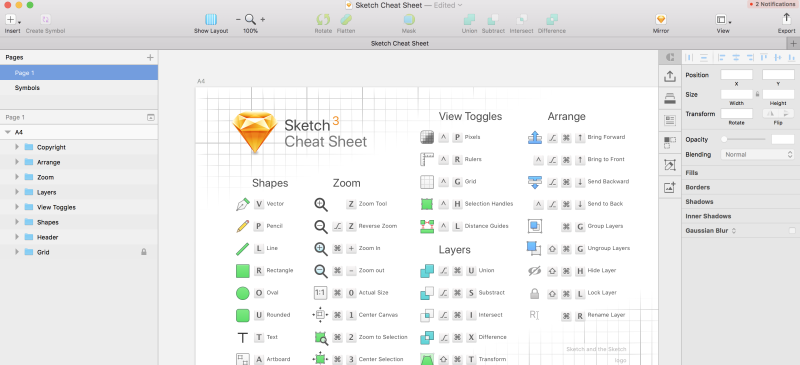The height and width of the screenshot is (365, 800).
Task: Toggle Show Layout in toolbar
Action: [x=211, y=20]
